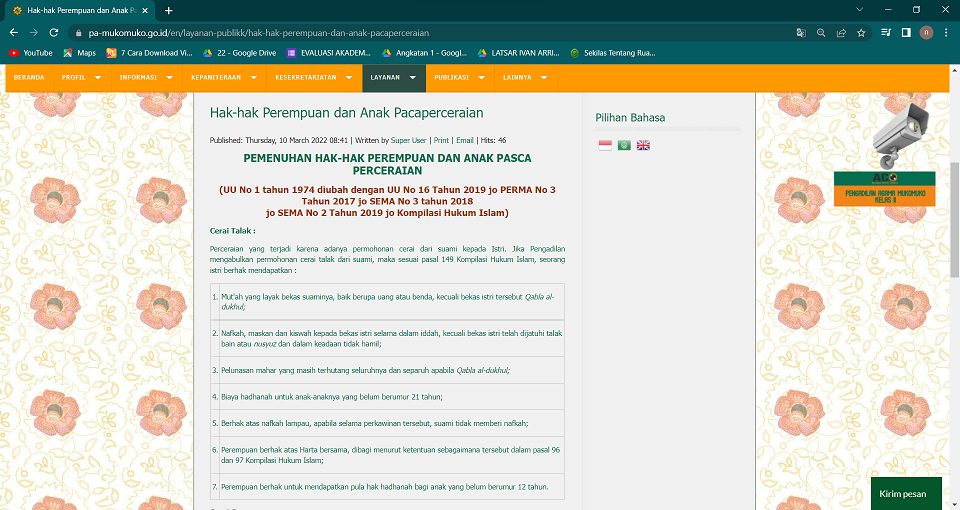Image resolution: width=960 pixels, height=510 pixels.
Task: Expand the LAYANAN dropdown arrow
Action: tap(413, 78)
